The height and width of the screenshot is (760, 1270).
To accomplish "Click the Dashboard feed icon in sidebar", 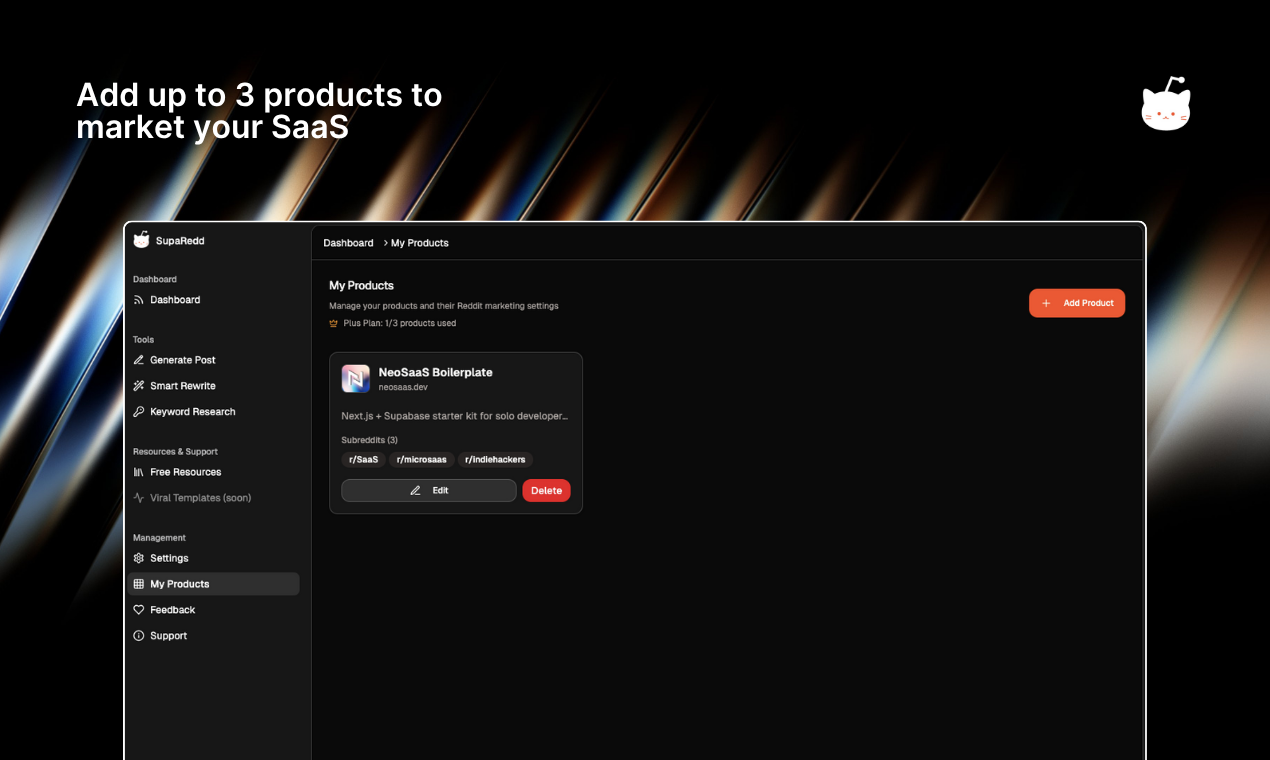I will point(139,300).
